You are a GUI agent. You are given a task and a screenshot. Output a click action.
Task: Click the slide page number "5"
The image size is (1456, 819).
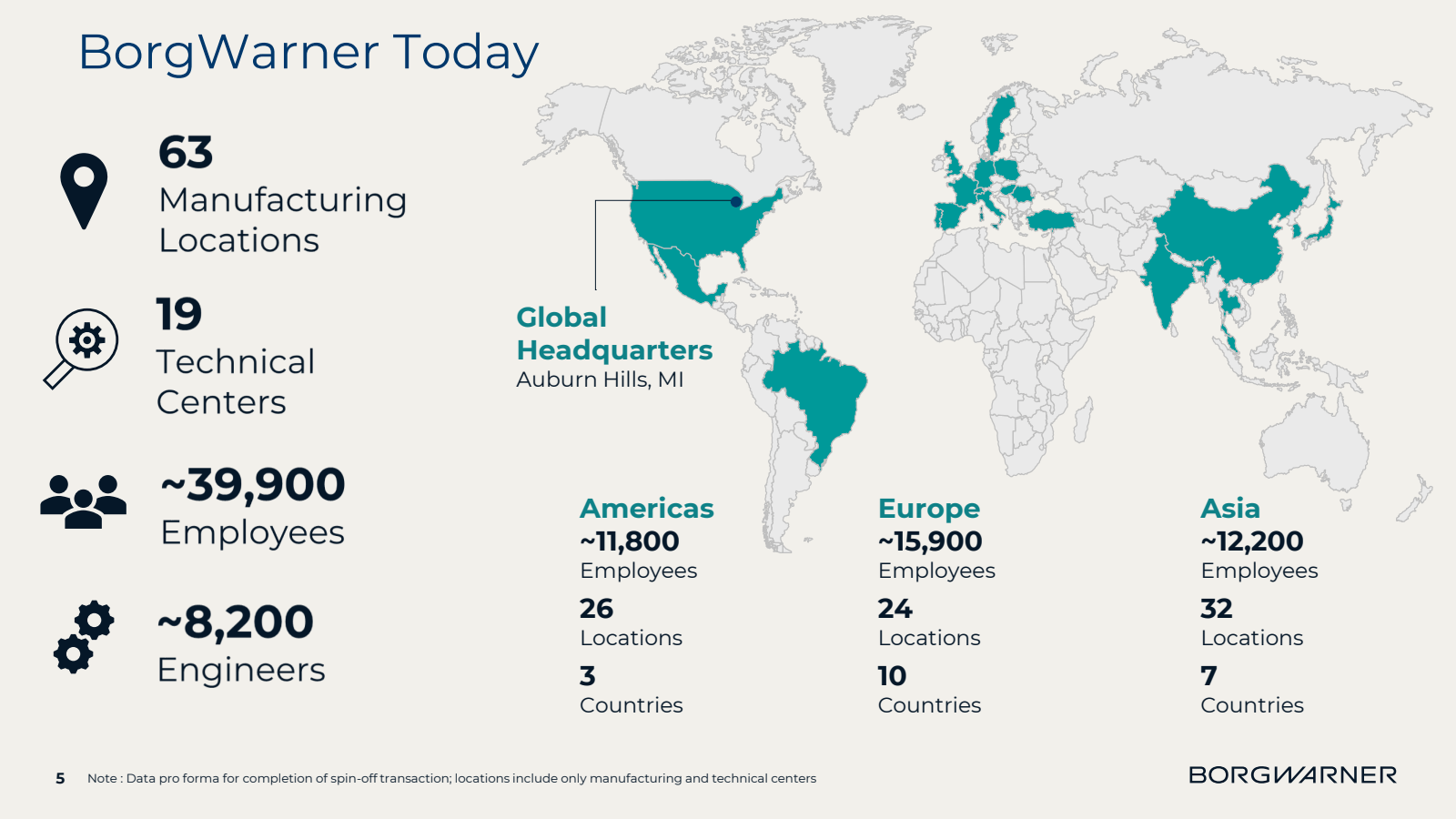point(60,778)
